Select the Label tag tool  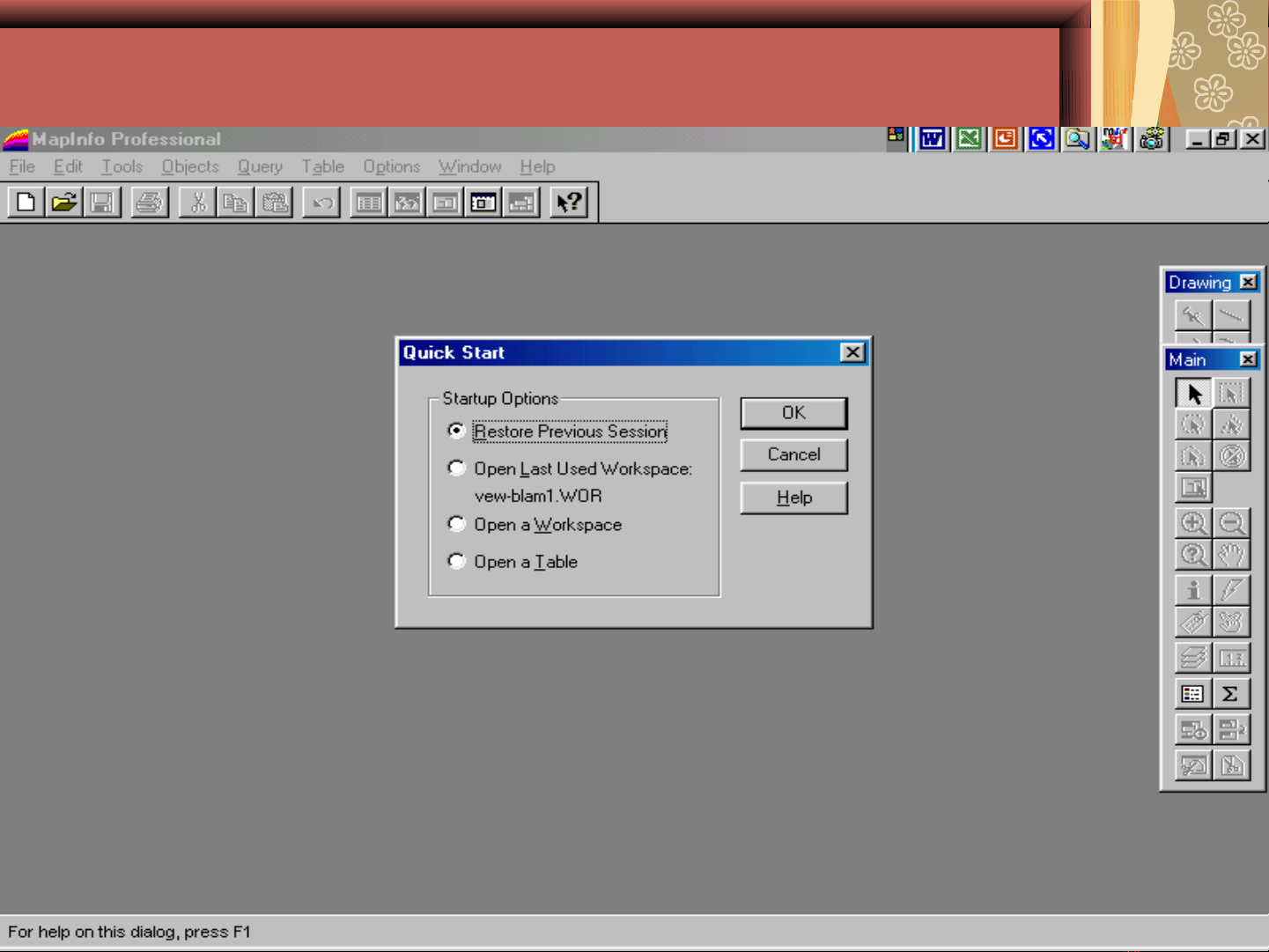tap(1193, 622)
